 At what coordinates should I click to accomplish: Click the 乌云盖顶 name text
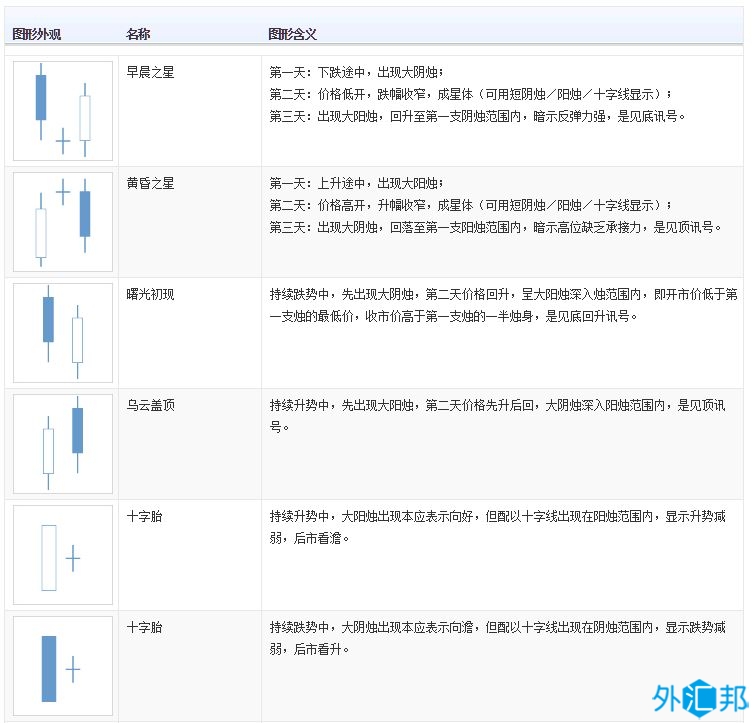click(x=150, y=406)
